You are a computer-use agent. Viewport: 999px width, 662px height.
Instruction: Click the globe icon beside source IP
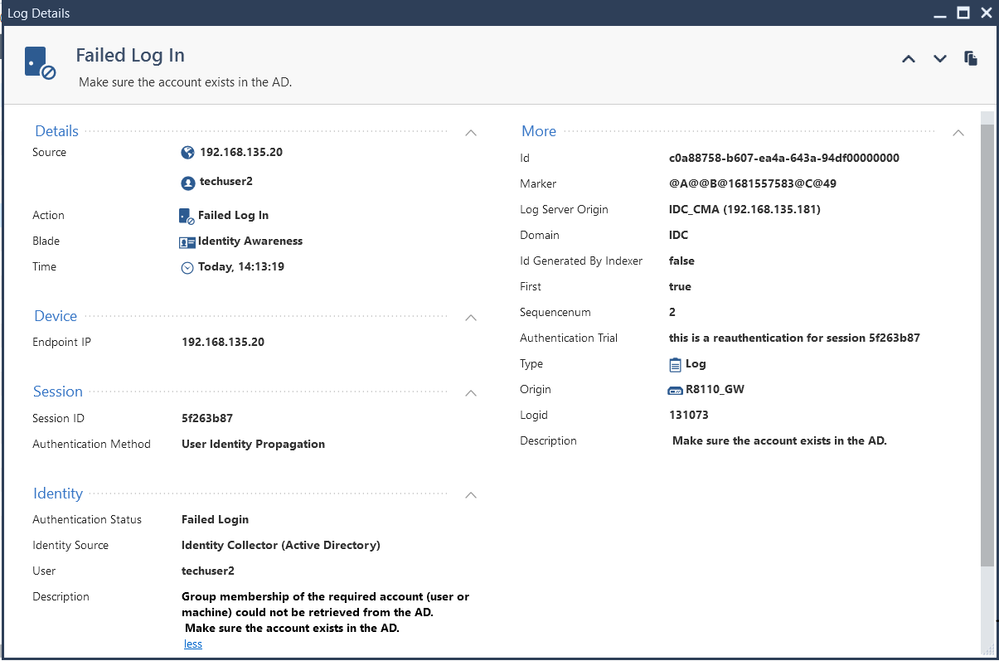tap(187, 153)
